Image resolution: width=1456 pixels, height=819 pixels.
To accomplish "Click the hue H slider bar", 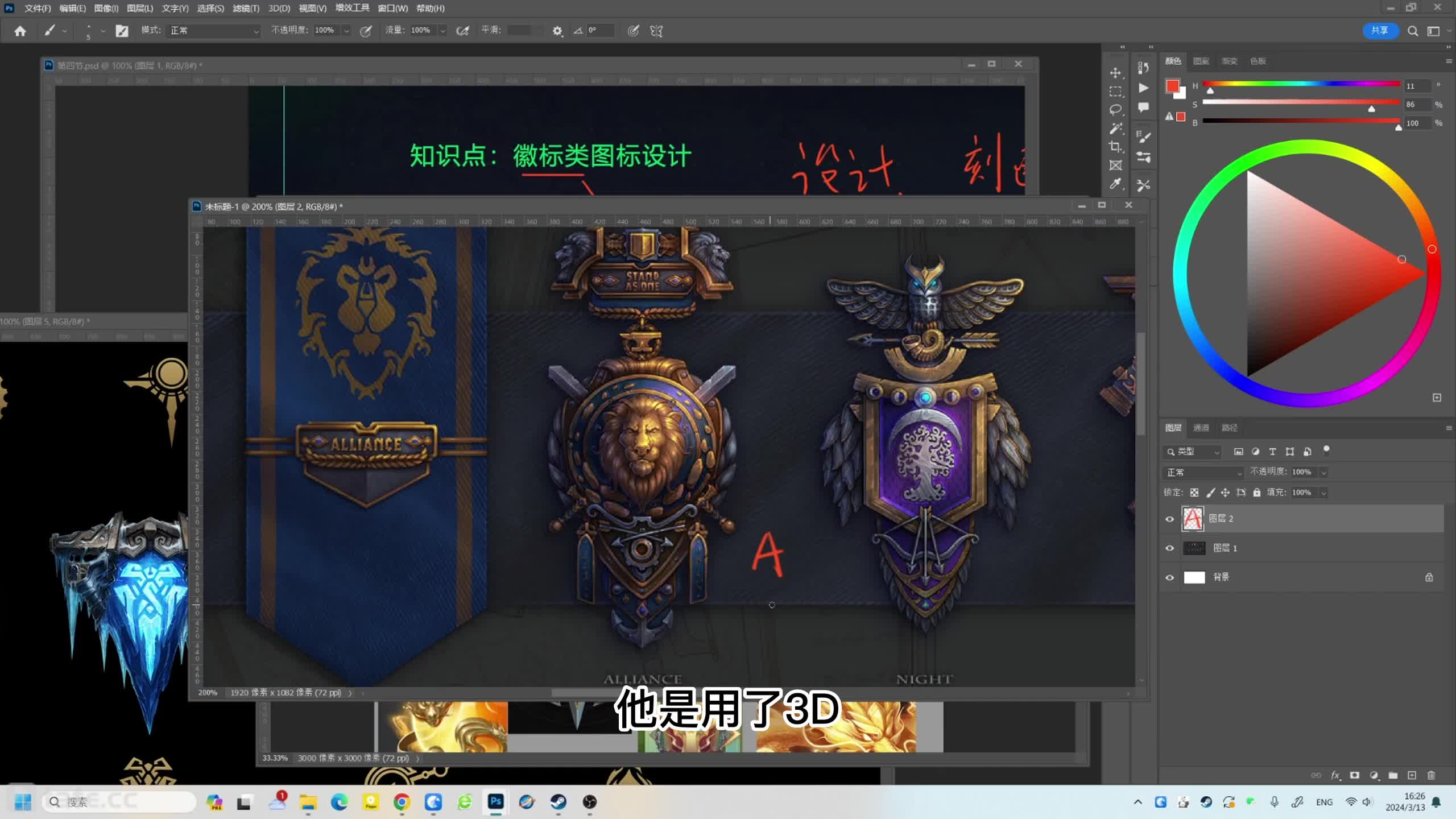I will pos(1301,84).
